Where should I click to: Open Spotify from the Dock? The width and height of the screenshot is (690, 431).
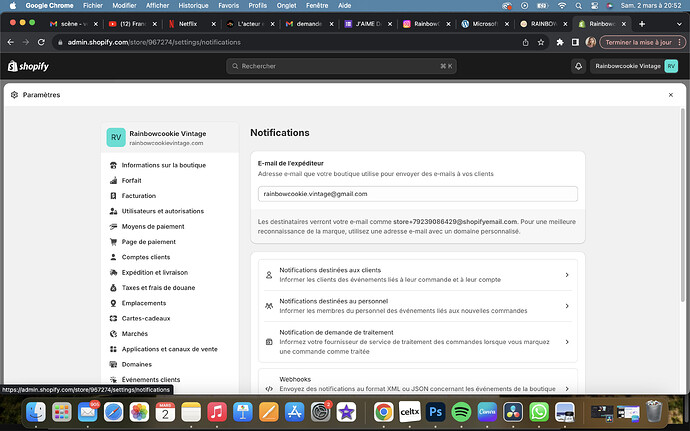pos(461,412)
